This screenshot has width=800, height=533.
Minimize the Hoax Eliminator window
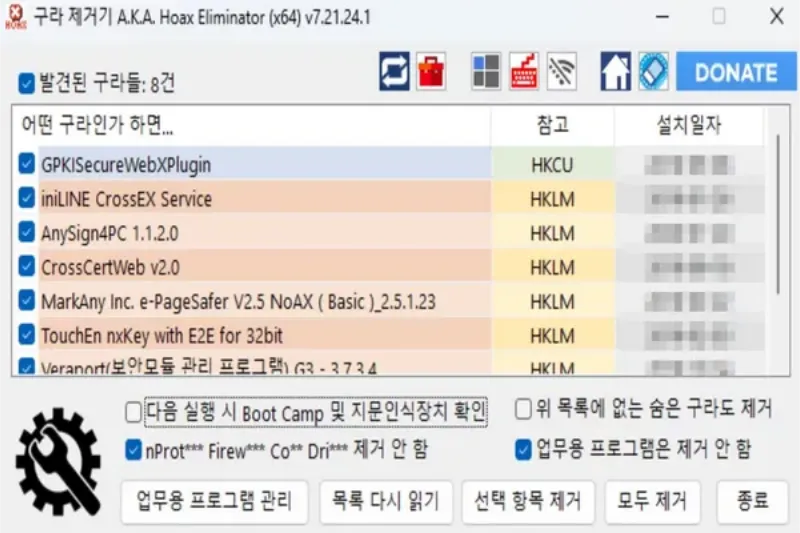(662, 17)
